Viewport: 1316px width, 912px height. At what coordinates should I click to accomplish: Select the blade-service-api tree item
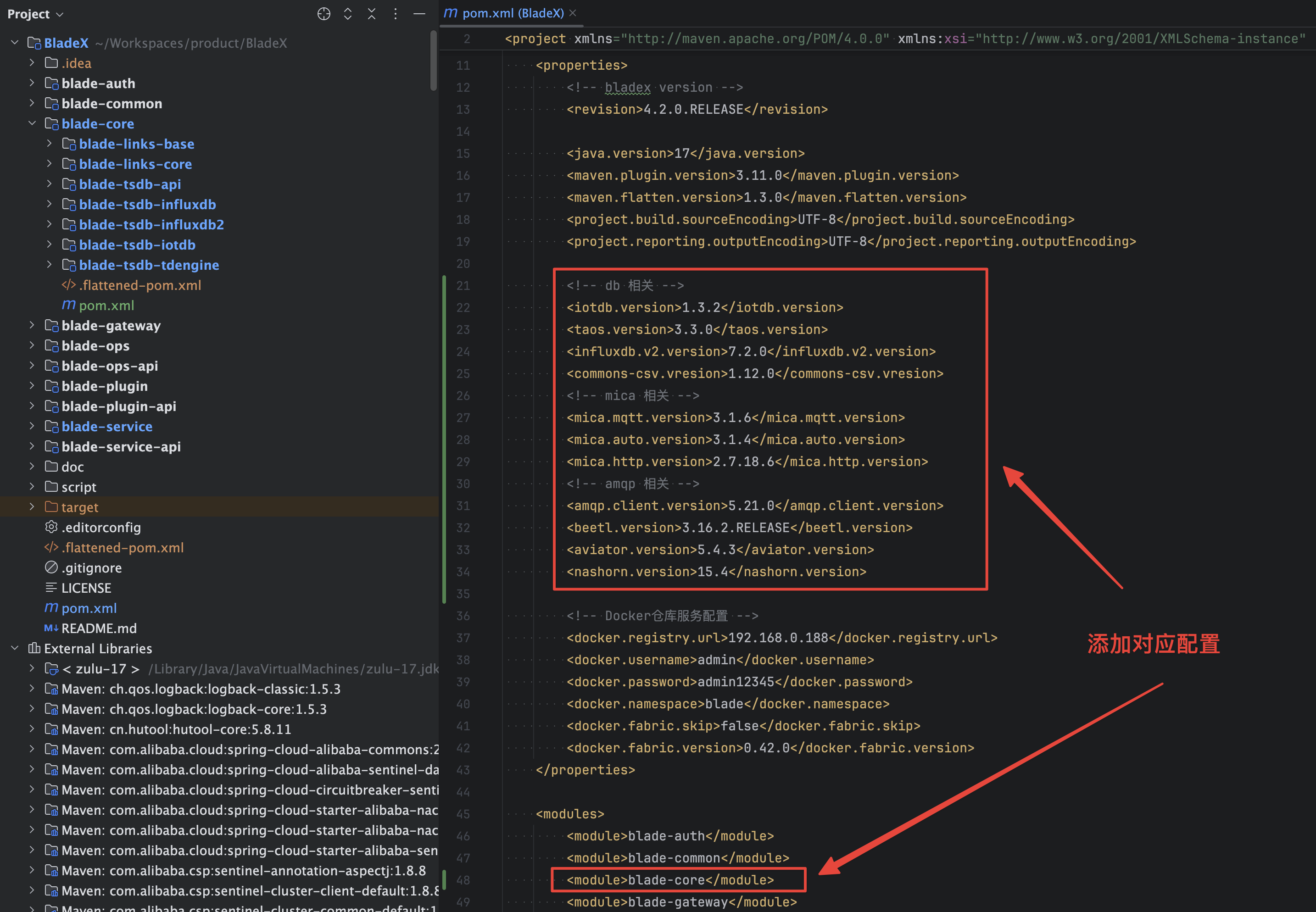[121, 446]
